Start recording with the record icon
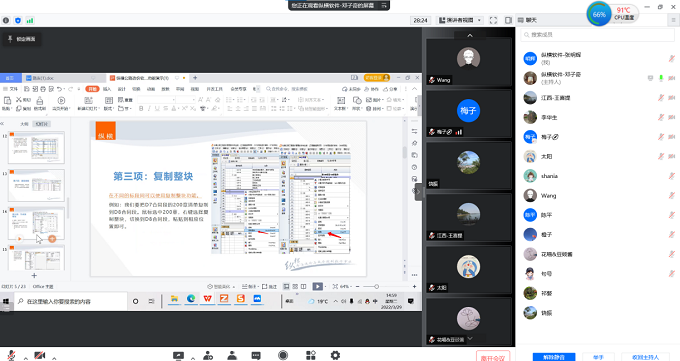The image size is (680, 361). pyautogui.click(x=283, y=356)
